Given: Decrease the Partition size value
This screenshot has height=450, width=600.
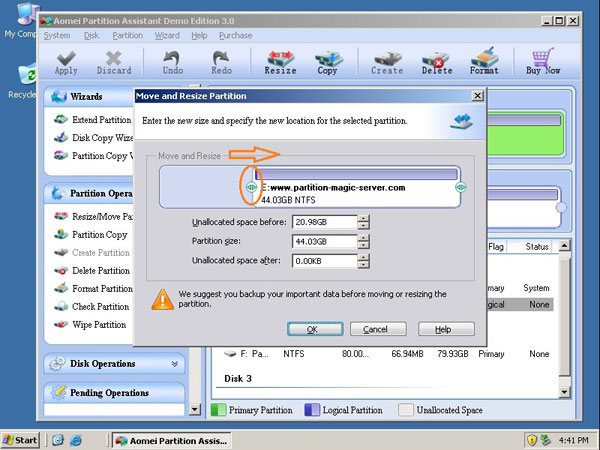Looking at the screenshot, I should (363, 244).
